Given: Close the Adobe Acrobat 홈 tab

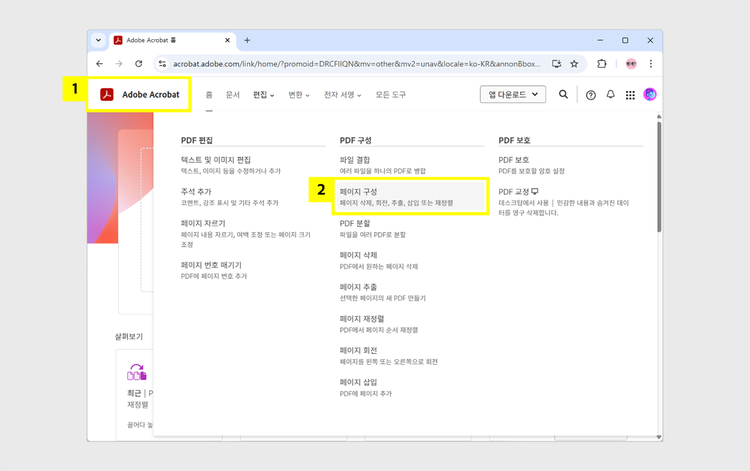Looking at the screenshot, I should point(228,40).
